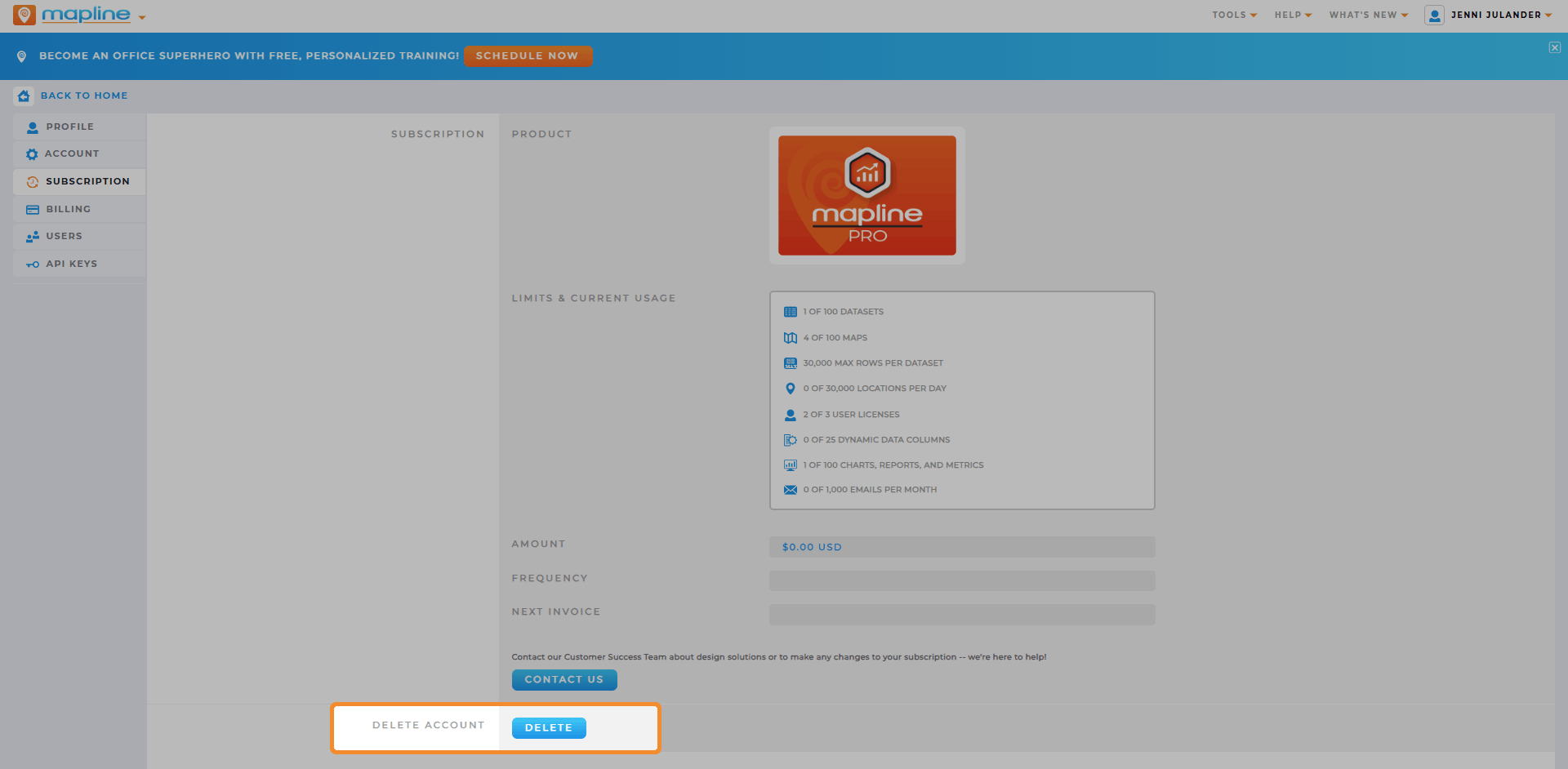
Task: Expand the Tools dropdown menu
Action: pyautogui.click(x=1234, y=15)
